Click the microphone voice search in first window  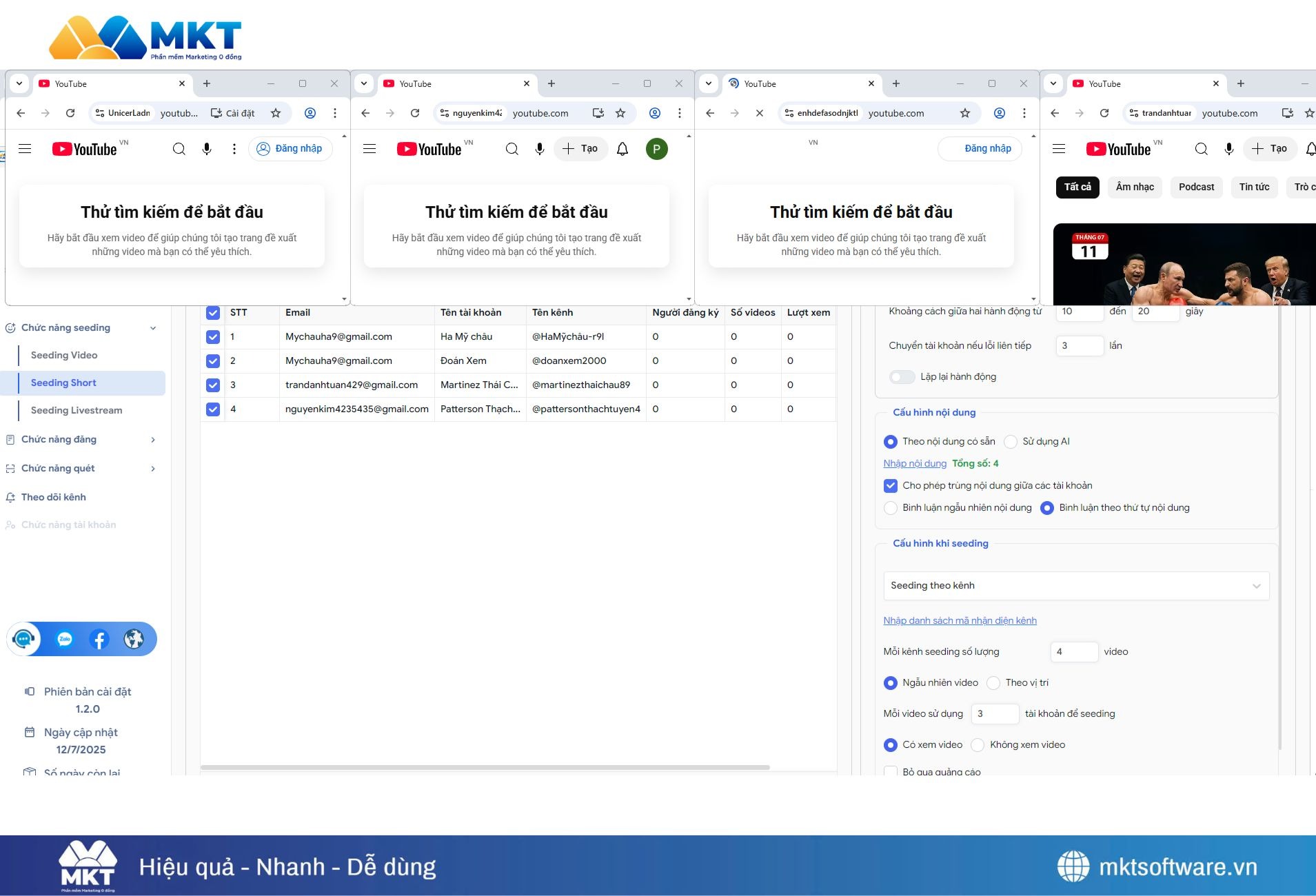pos(207,149)
